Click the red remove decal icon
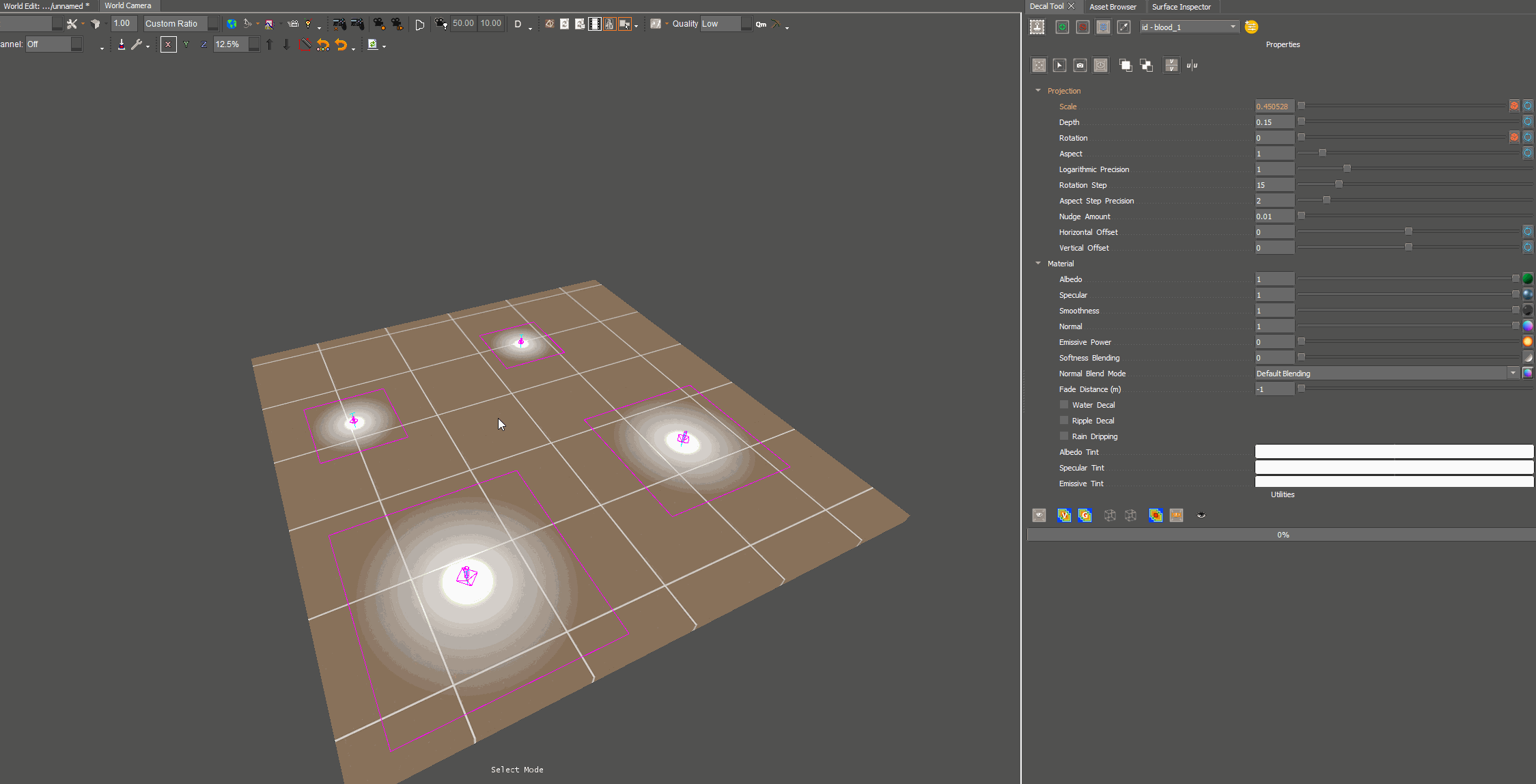Image resolution: width=1536 pixels, height=784 pixels. [x=1083, y=27]
